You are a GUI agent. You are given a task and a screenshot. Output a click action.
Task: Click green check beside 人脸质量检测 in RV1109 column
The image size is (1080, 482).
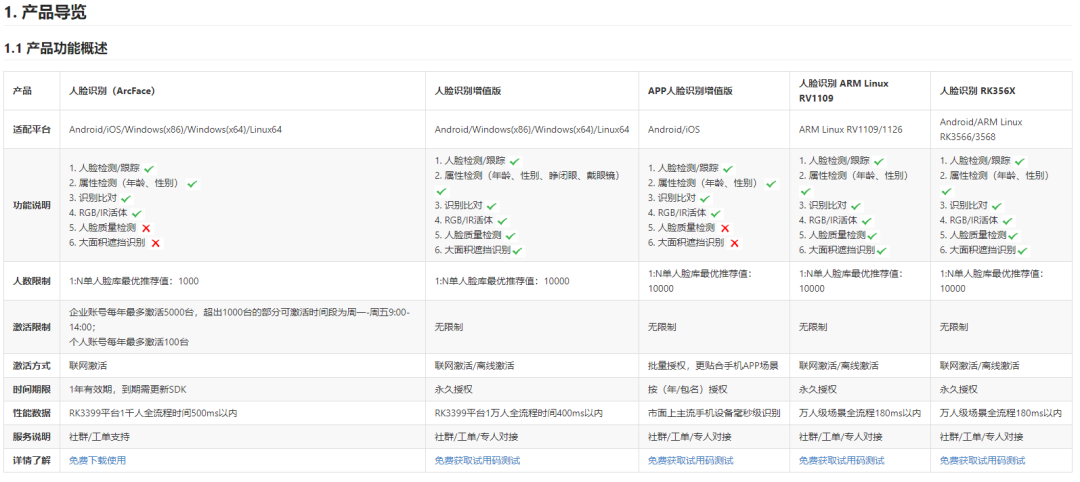tap(873, 235)
